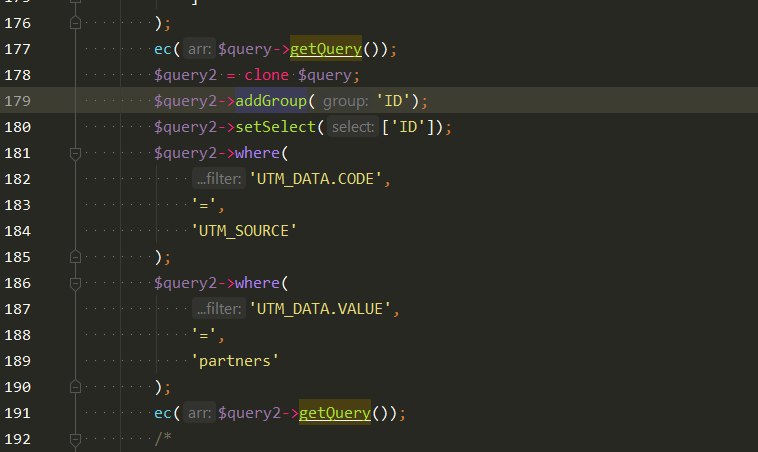Click the 'UTM_DATA.VALUE' string
Viewport: 758px width, 452px height.
coord(320,308)
